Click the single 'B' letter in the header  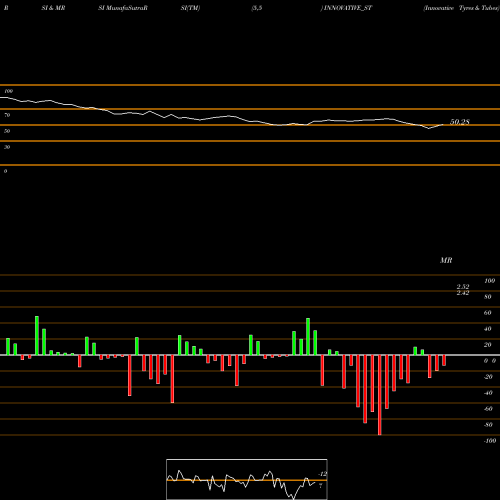pyautogui.click(x=6, y=8)
